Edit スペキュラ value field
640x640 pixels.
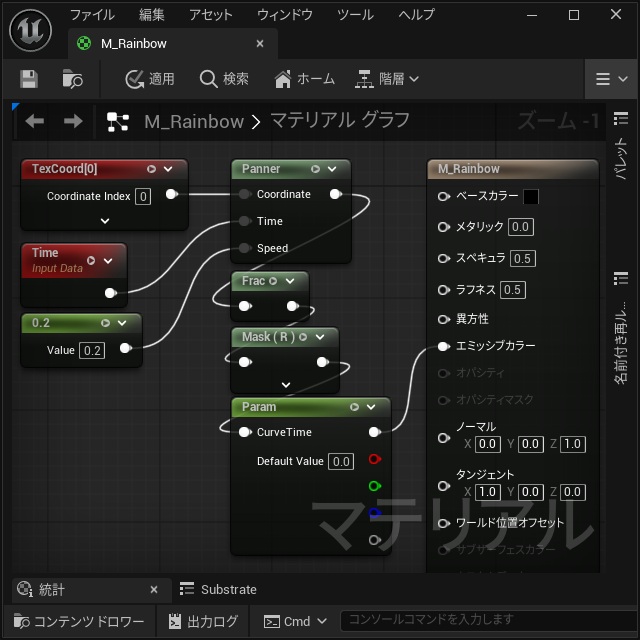click(522, 258)
